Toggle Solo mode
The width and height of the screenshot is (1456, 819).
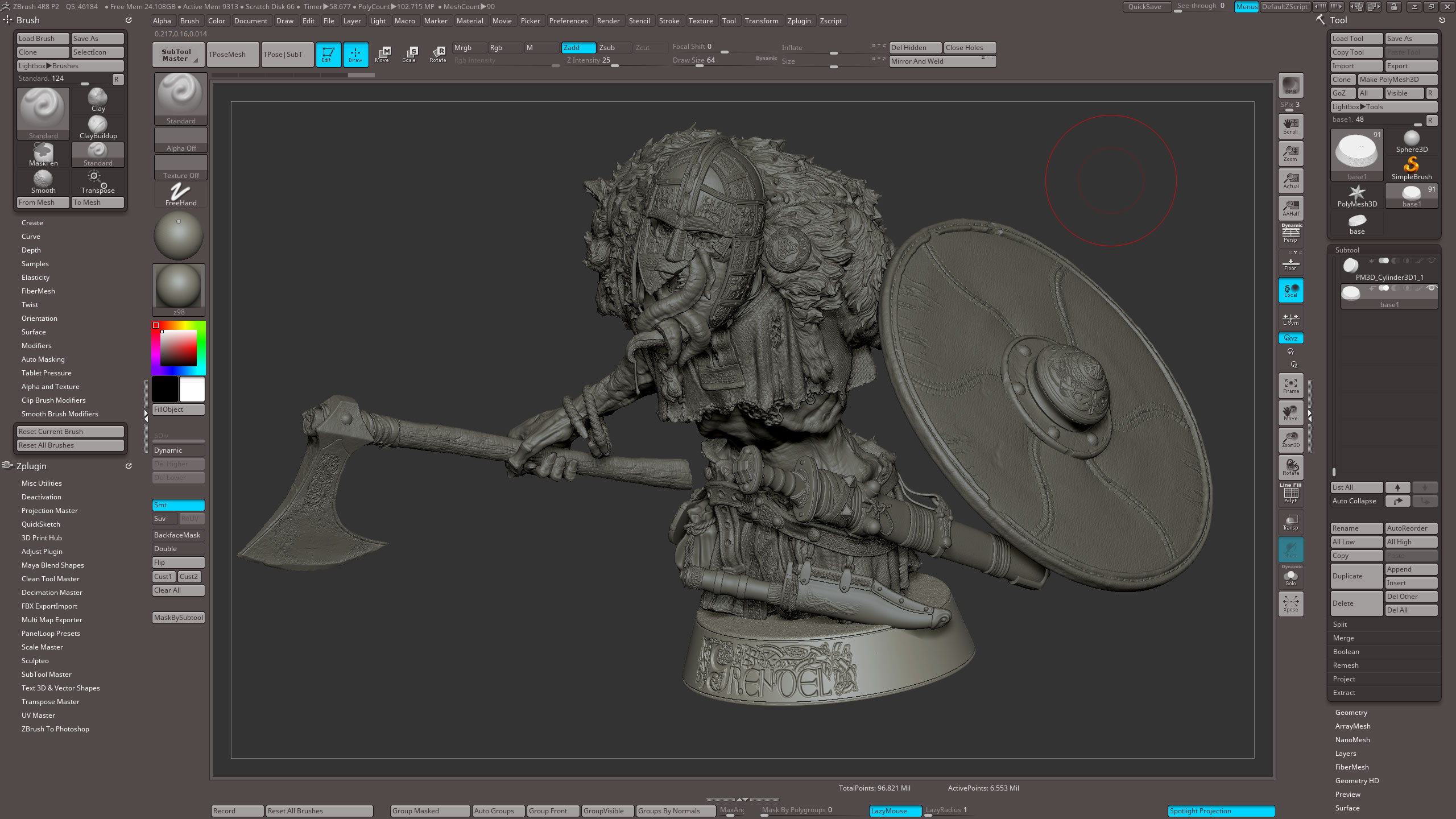coord(1290,576)
